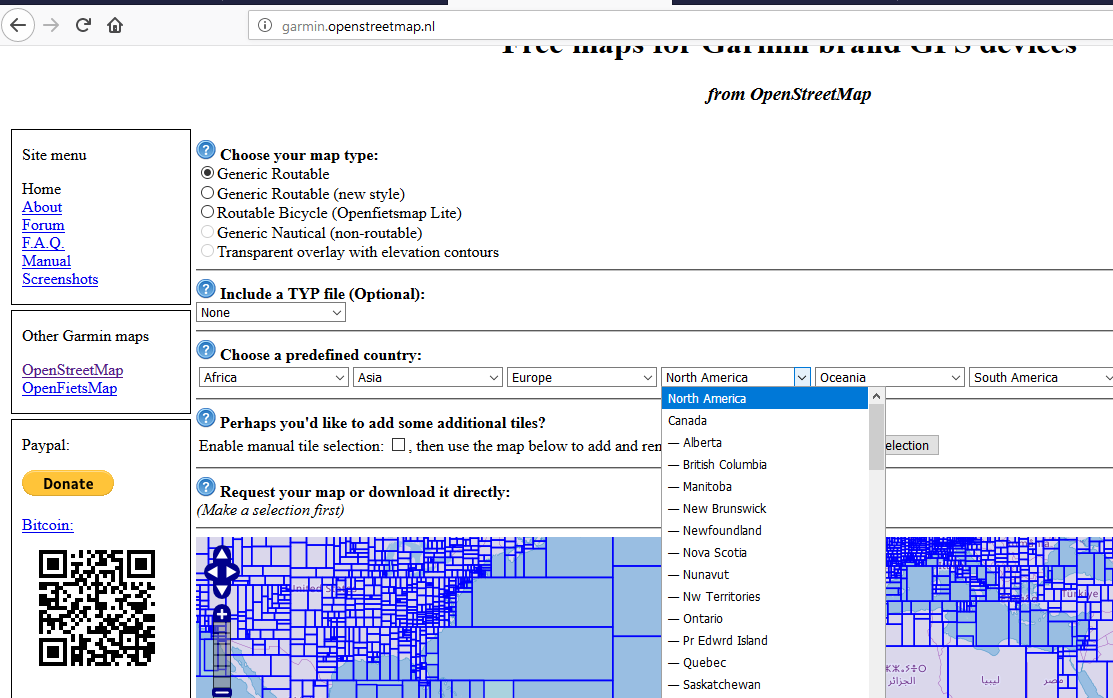Open help for Choose your map type
This screenshot has width=1113, height=698.
(206, 150)
